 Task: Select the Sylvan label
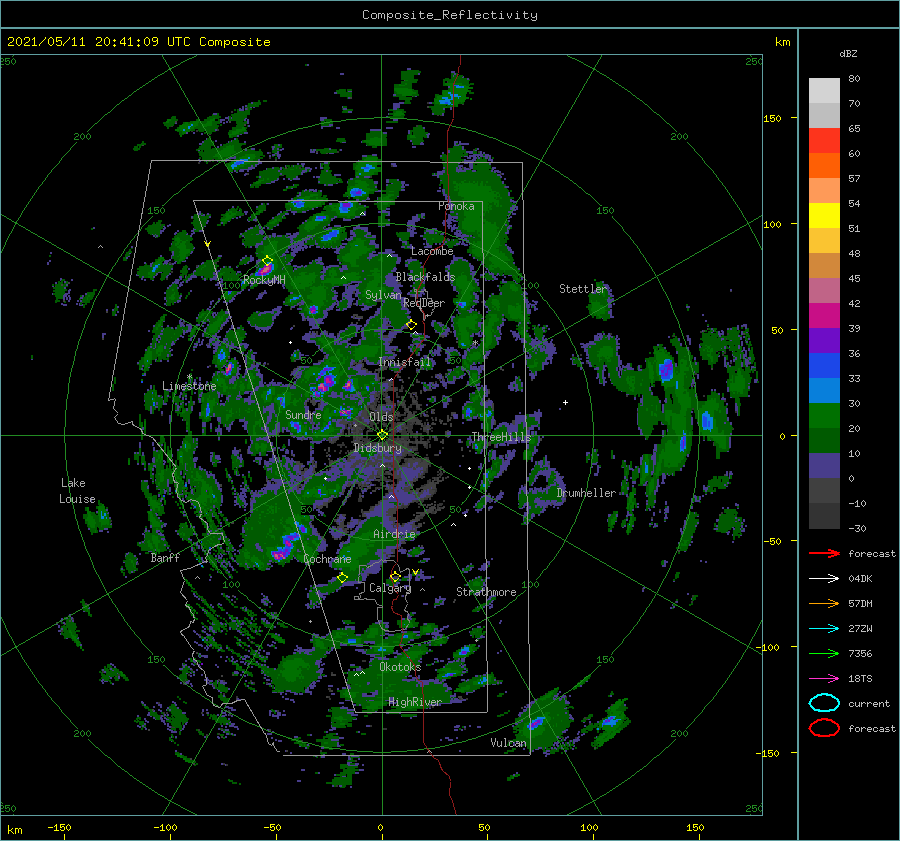tap(383, 295)
